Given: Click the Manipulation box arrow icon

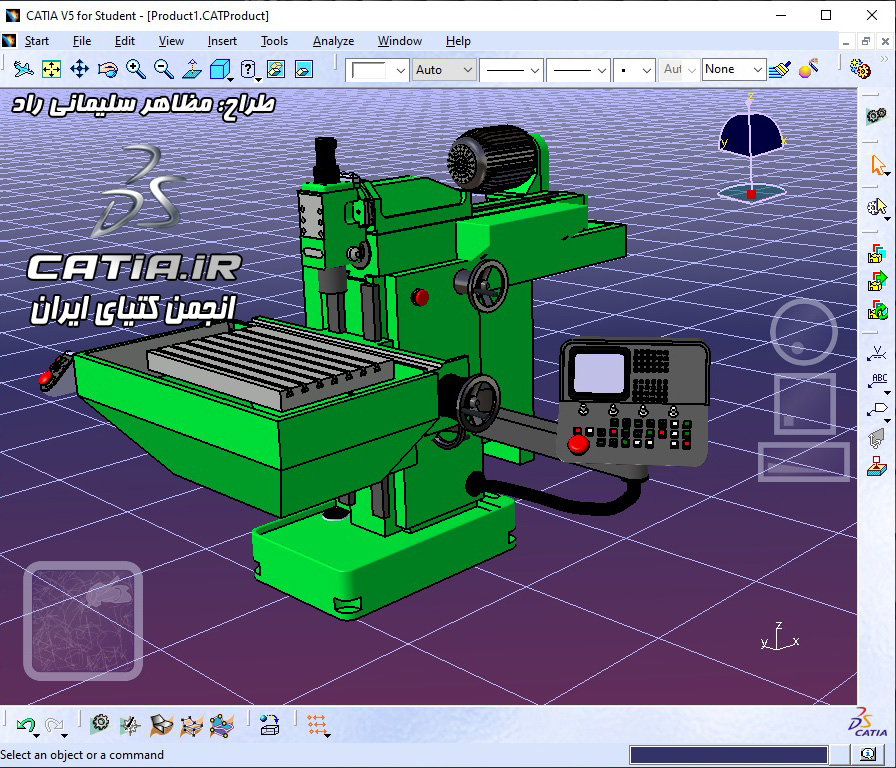Looking at the screenshot, I should tap(270, 725).
